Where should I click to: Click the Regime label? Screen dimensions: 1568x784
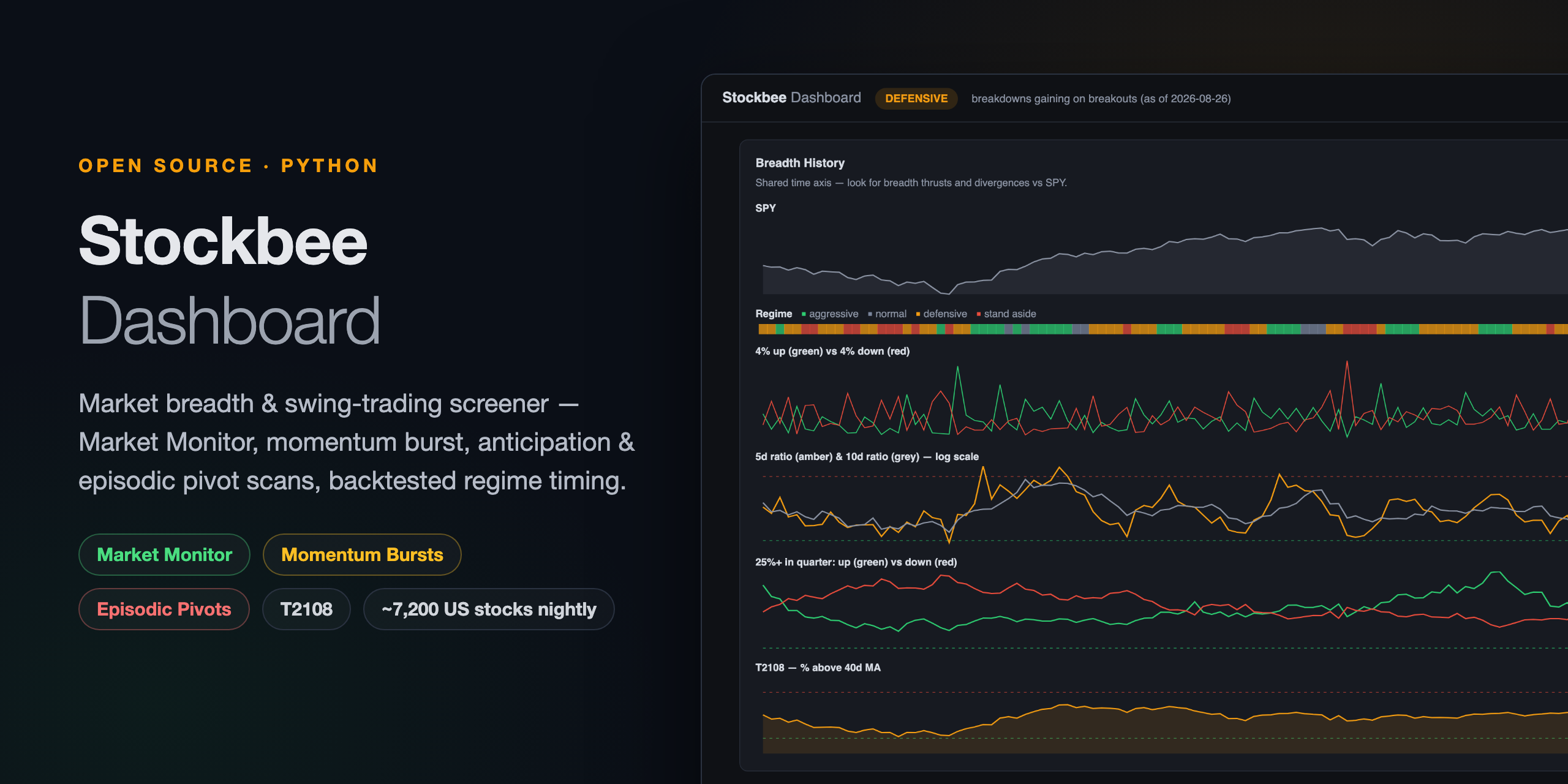tap(774, 314)
